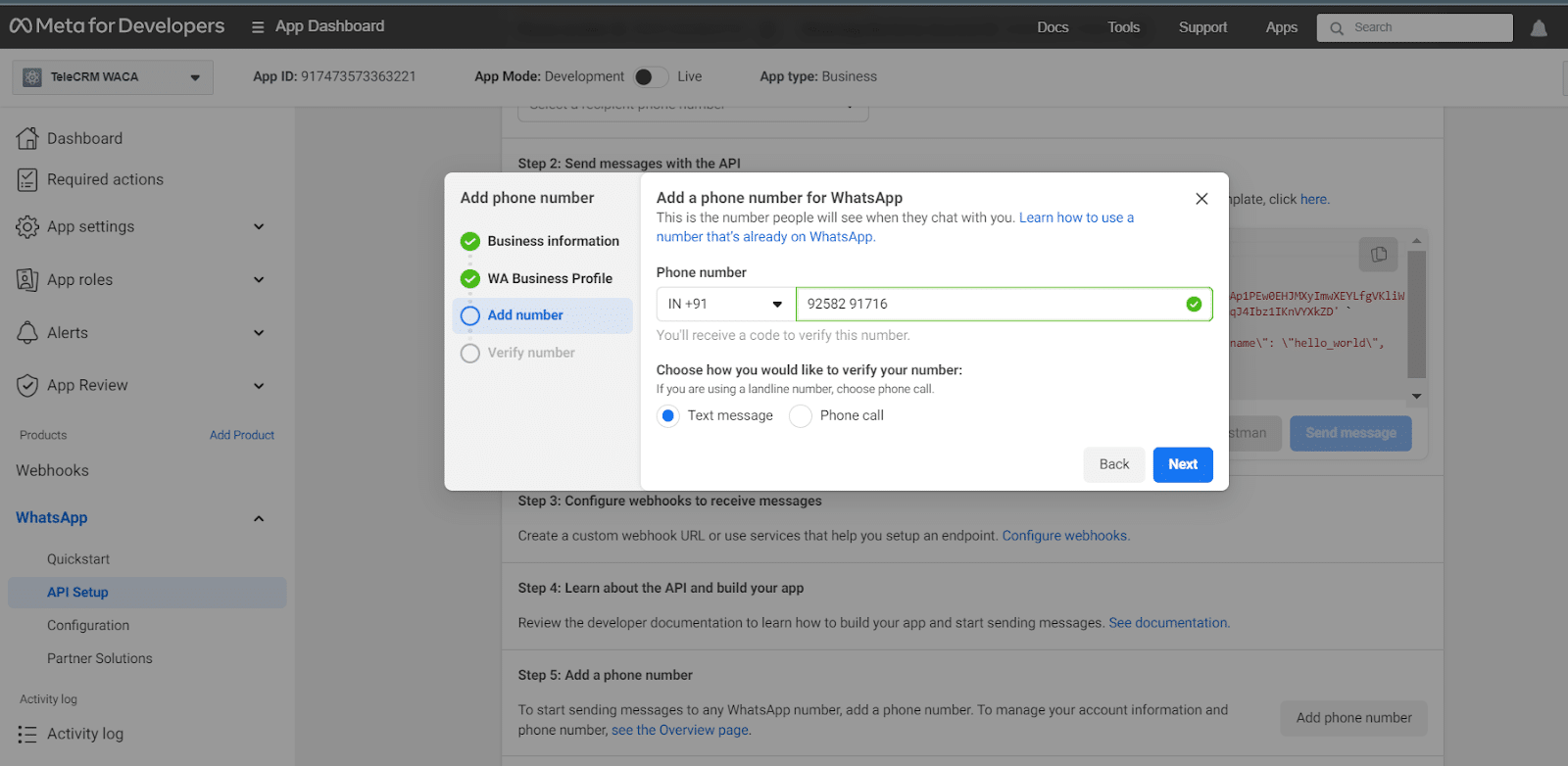Viewport: 1568px width, 766px height.
Task: Click the Activity log list icon
Action: click(27, 734)
